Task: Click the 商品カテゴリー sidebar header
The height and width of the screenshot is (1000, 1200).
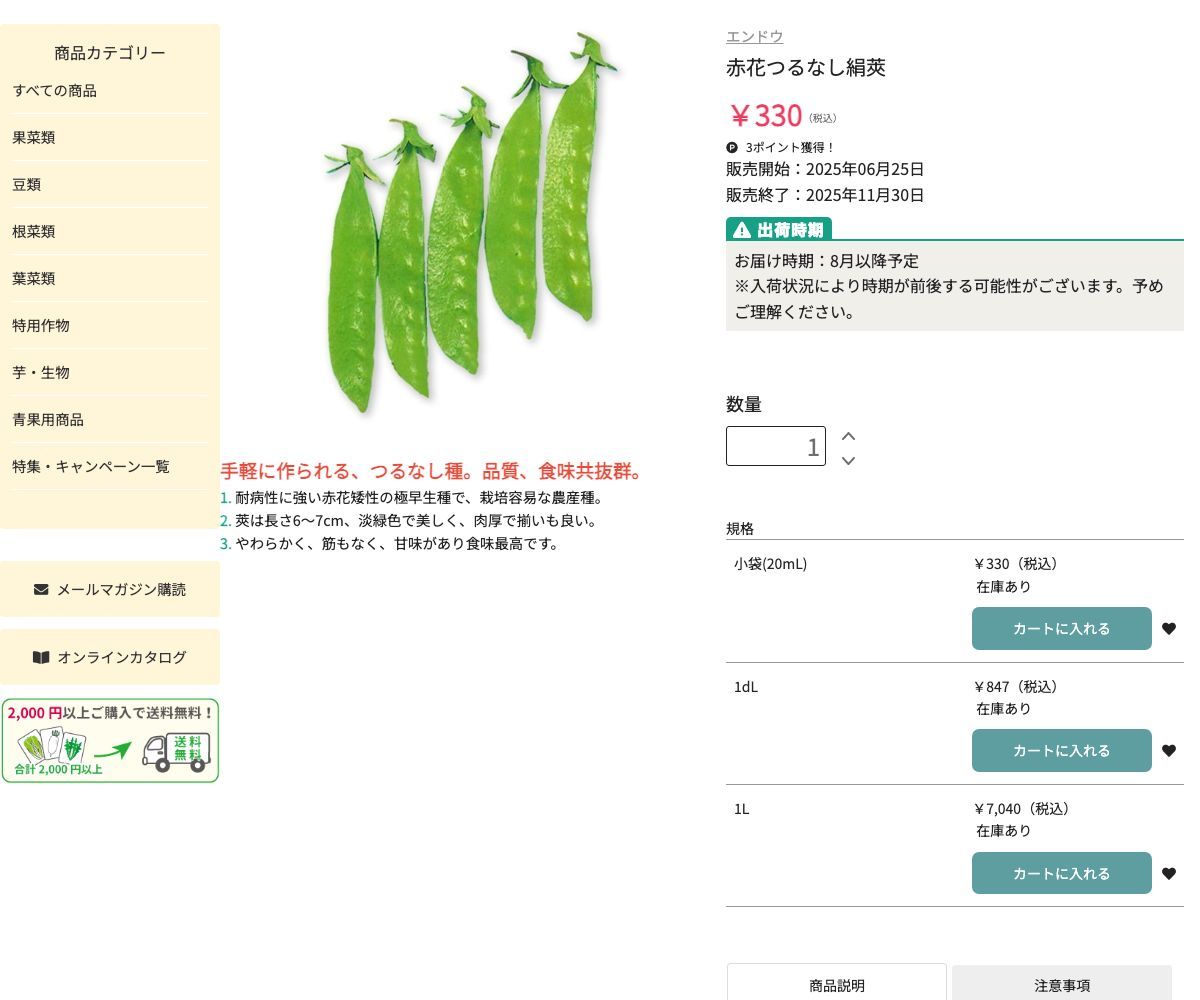Action: point(110,53)
